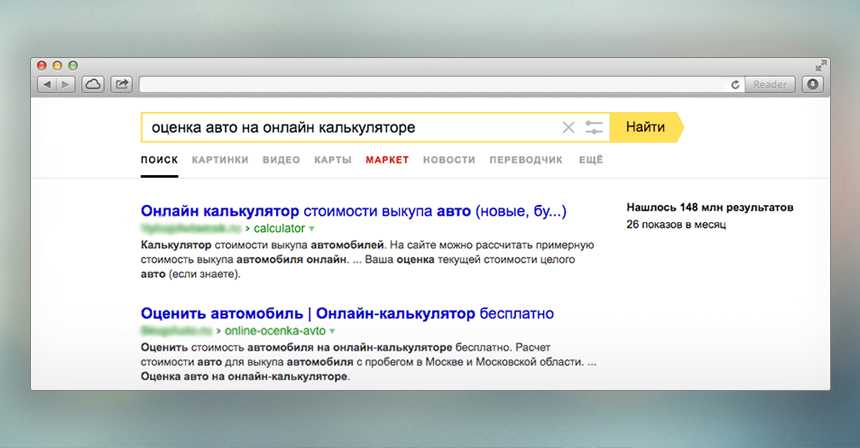This screenshot has height=448, width=860.
Task: Click inside the Yandex search query field
Action: click(x=350, y=128)
